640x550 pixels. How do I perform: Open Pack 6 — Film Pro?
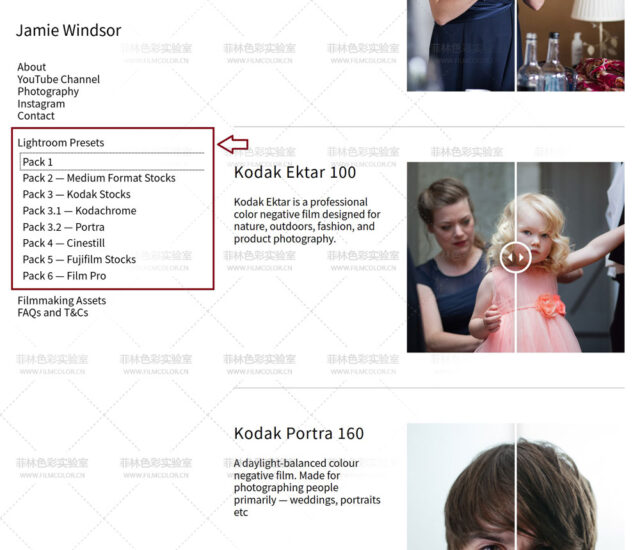[64, 276]
